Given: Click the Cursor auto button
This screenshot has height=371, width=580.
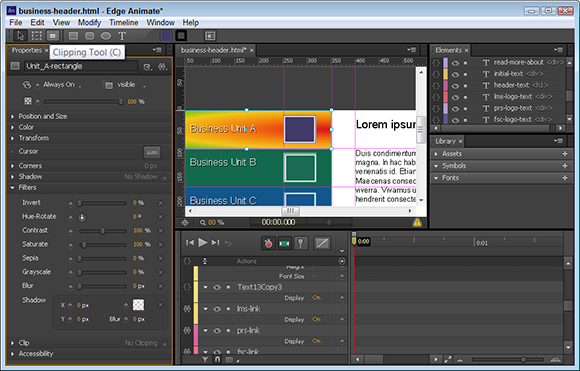Looking at the screenshot, I should coord(152,152).
